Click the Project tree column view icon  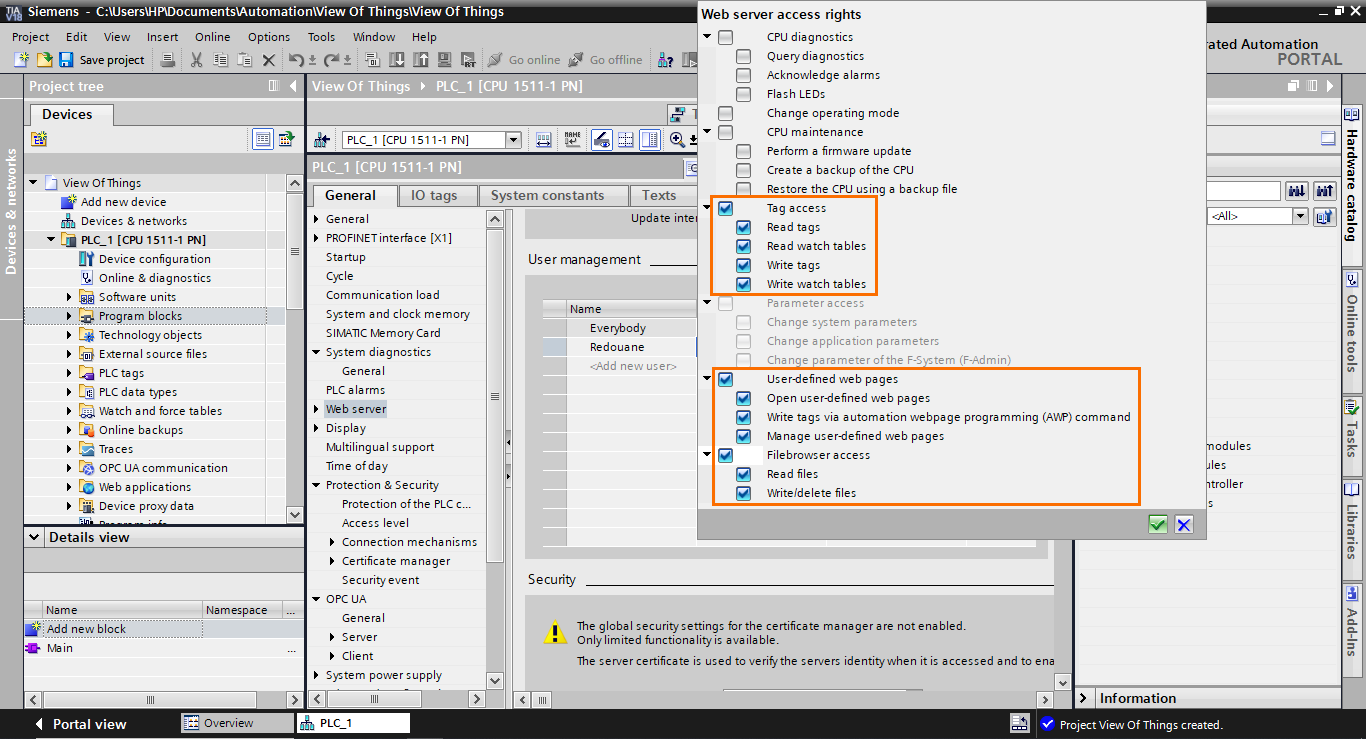tap(274, 86)
